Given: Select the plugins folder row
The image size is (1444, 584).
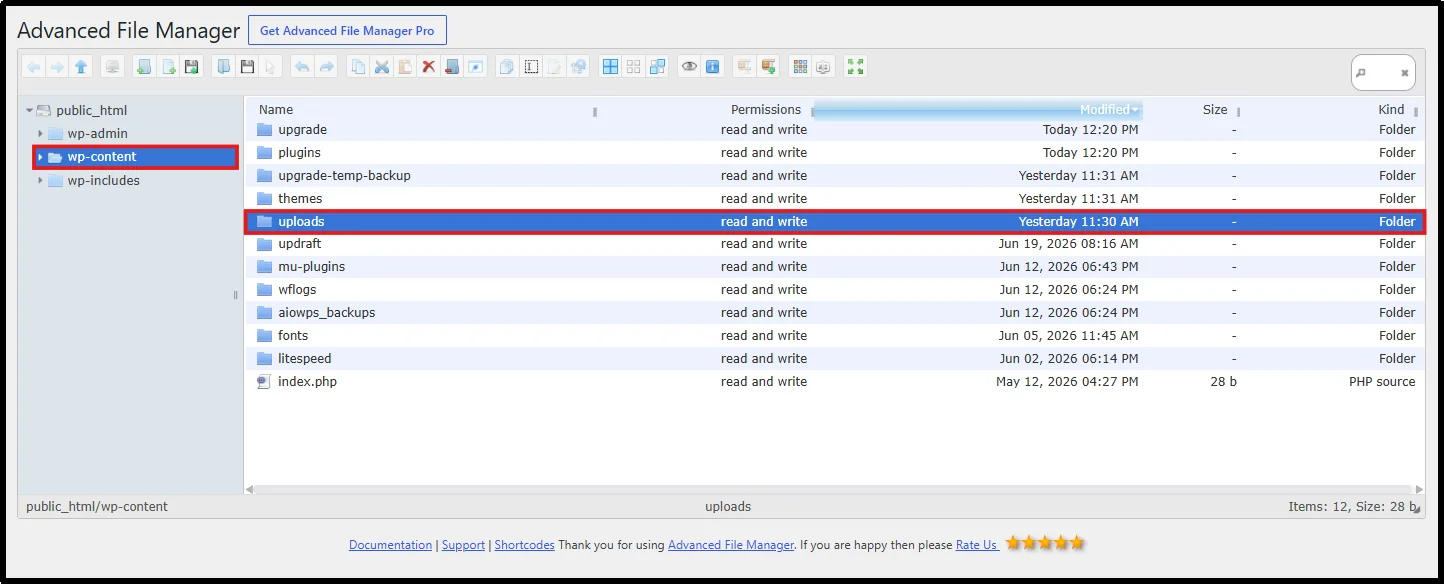Looking at the screenshot, I should coord(835,153).
